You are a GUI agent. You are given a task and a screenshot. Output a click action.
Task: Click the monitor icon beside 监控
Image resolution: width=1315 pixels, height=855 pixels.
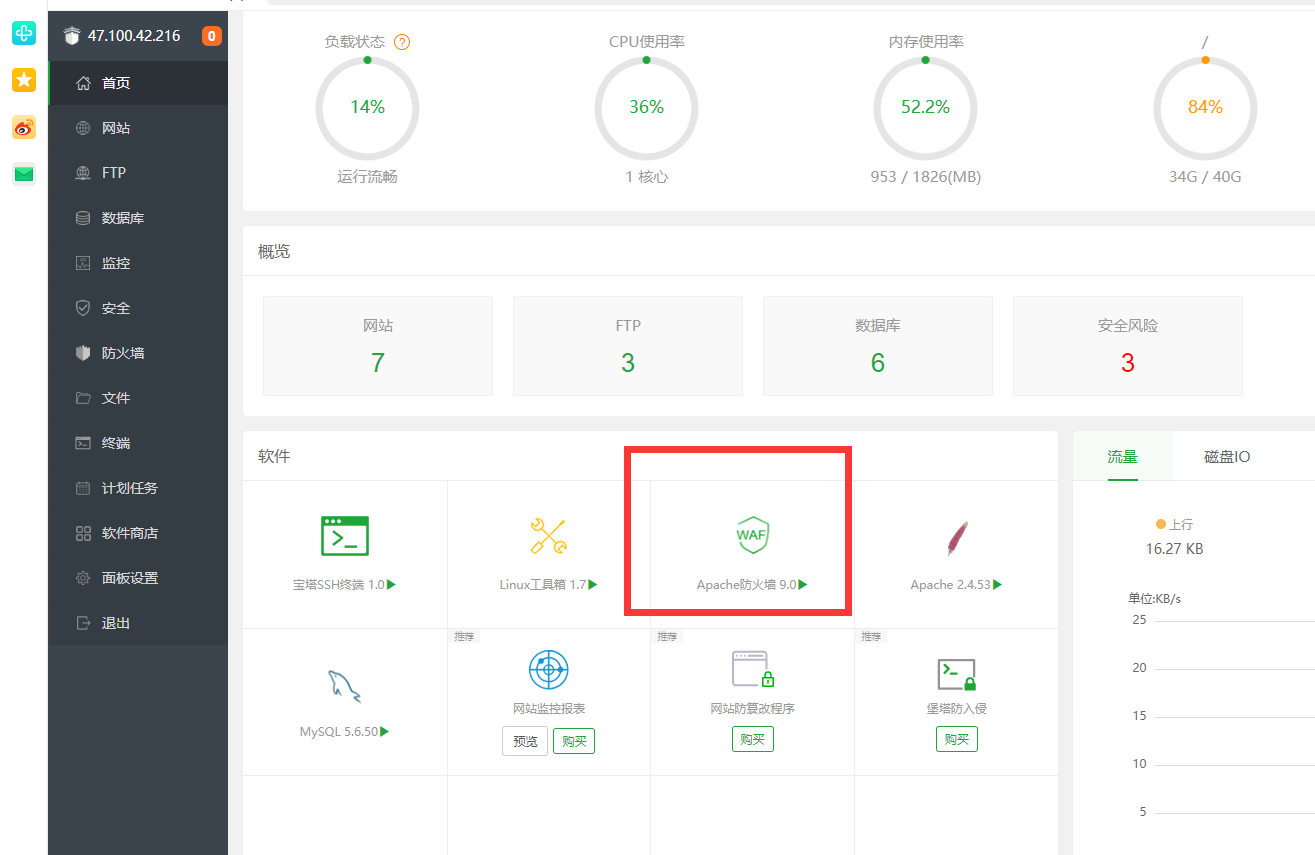(x=84, y=263)
